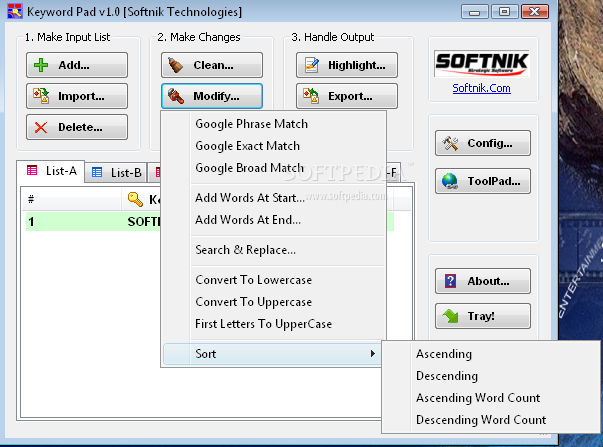Switch to the List-B tab
Screen dimensions: 603x447
[x=116, y=173]
